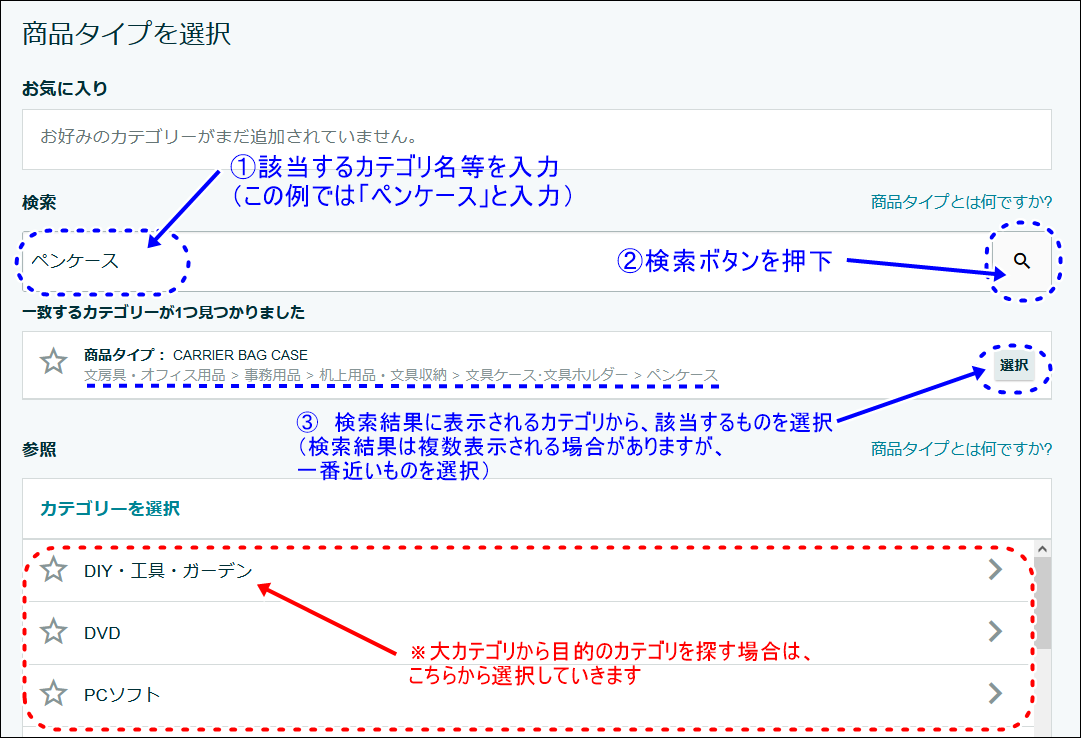Select the PCソフト category row
Image resolution: width=1081 pixels, height=738 pixels.
click(528, 695)
